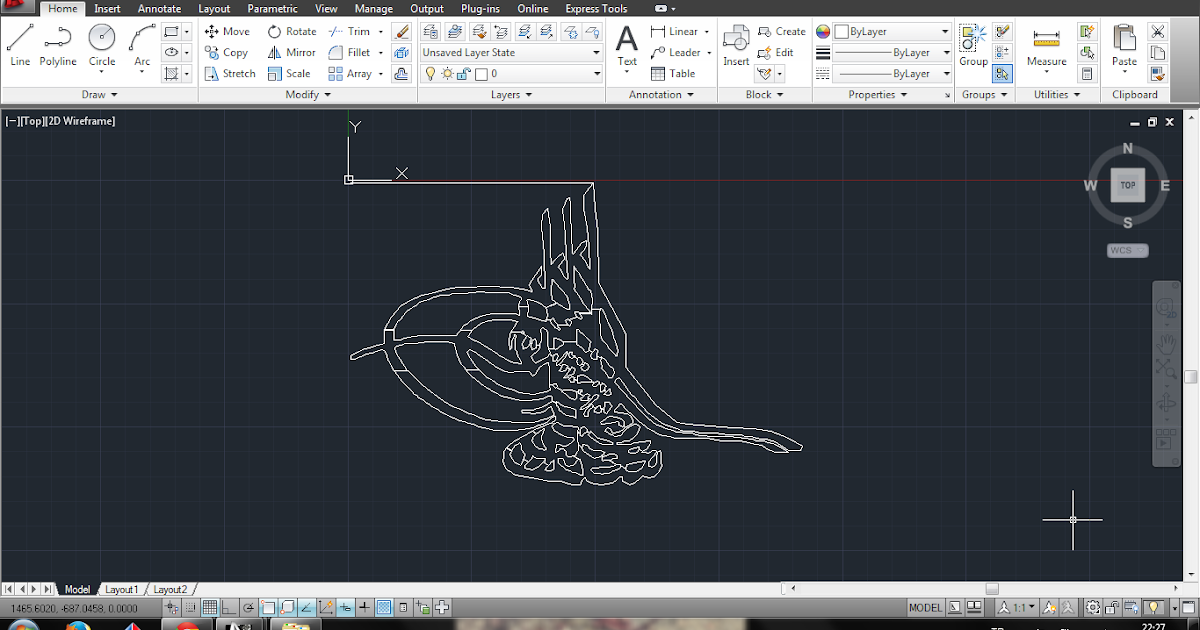Activate the Rotate command
Viewport: 1200px width, 630px height.
coord(291,31)
